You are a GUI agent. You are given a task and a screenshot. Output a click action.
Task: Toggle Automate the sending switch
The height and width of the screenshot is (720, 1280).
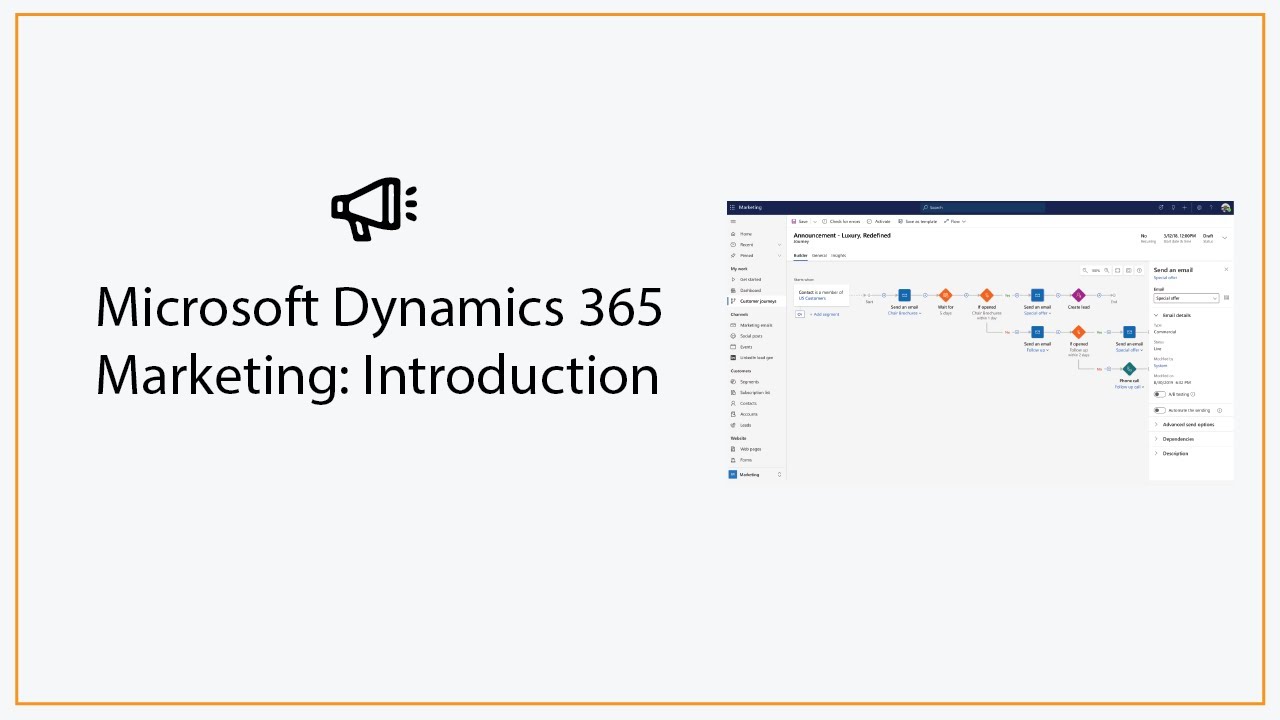(x=1159, y=410)
